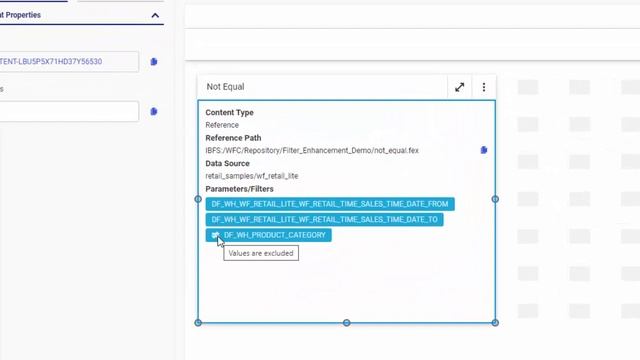Copy the Reference Path to clipboard

click(x=484, y=150)
